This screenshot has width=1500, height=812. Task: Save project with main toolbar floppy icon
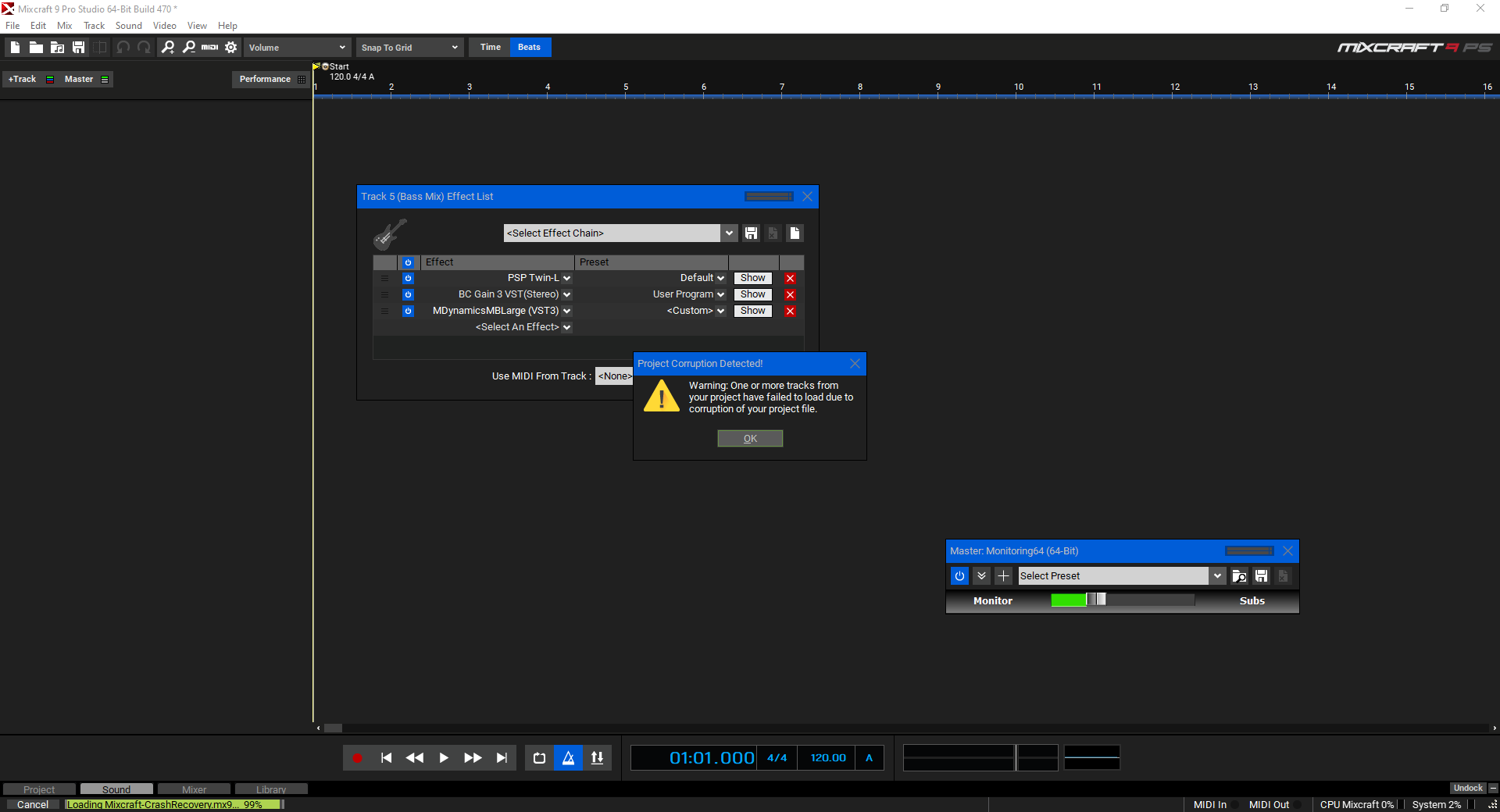coord(78,48)
